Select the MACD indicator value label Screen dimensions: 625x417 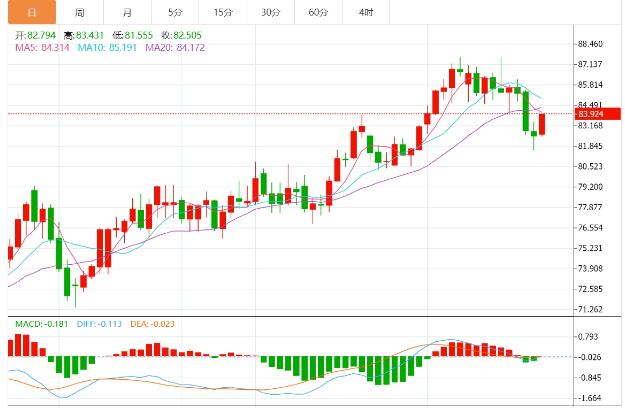pos(41,324)
